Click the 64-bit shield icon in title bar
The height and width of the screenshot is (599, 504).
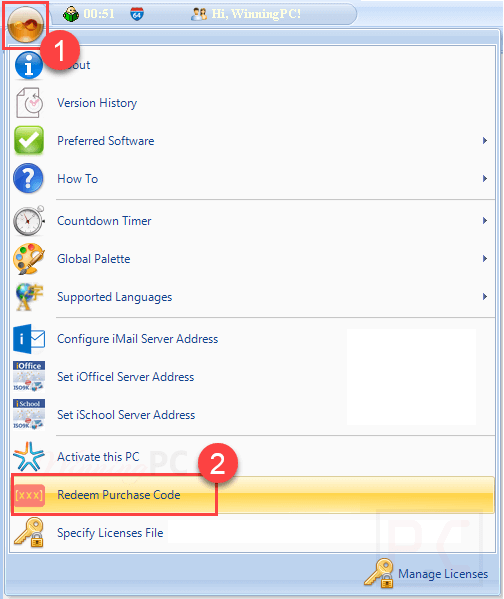pyautogui.click(x=137, y=14)
